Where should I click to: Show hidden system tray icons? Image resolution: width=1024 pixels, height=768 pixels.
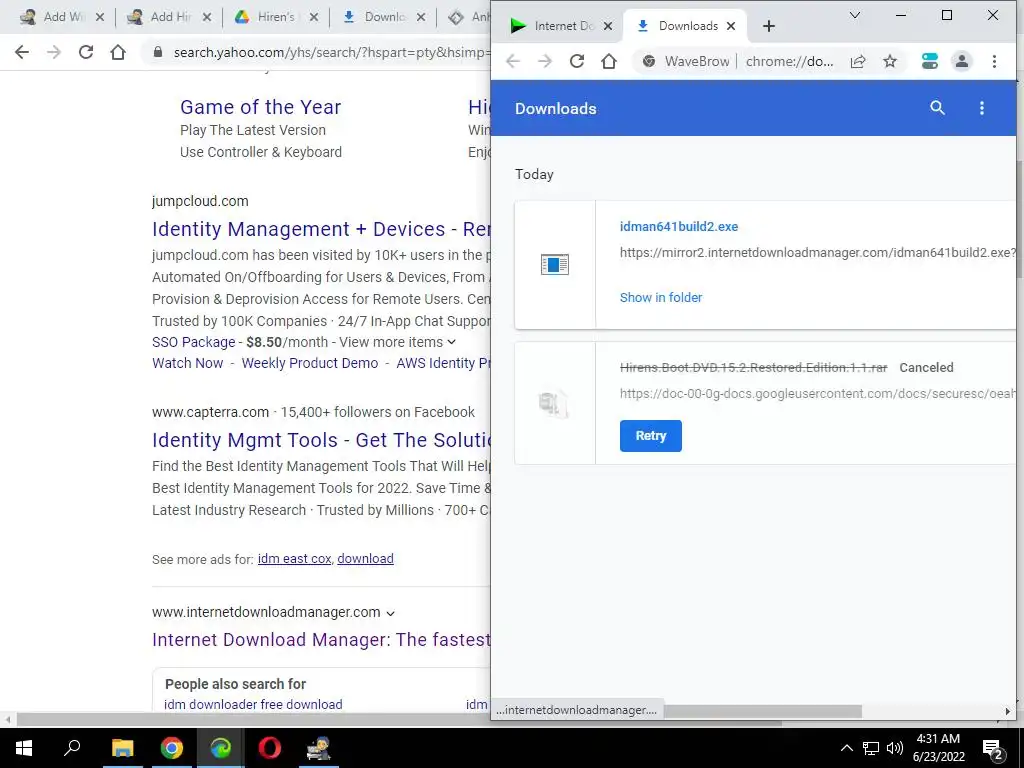[x=846, y=748]
